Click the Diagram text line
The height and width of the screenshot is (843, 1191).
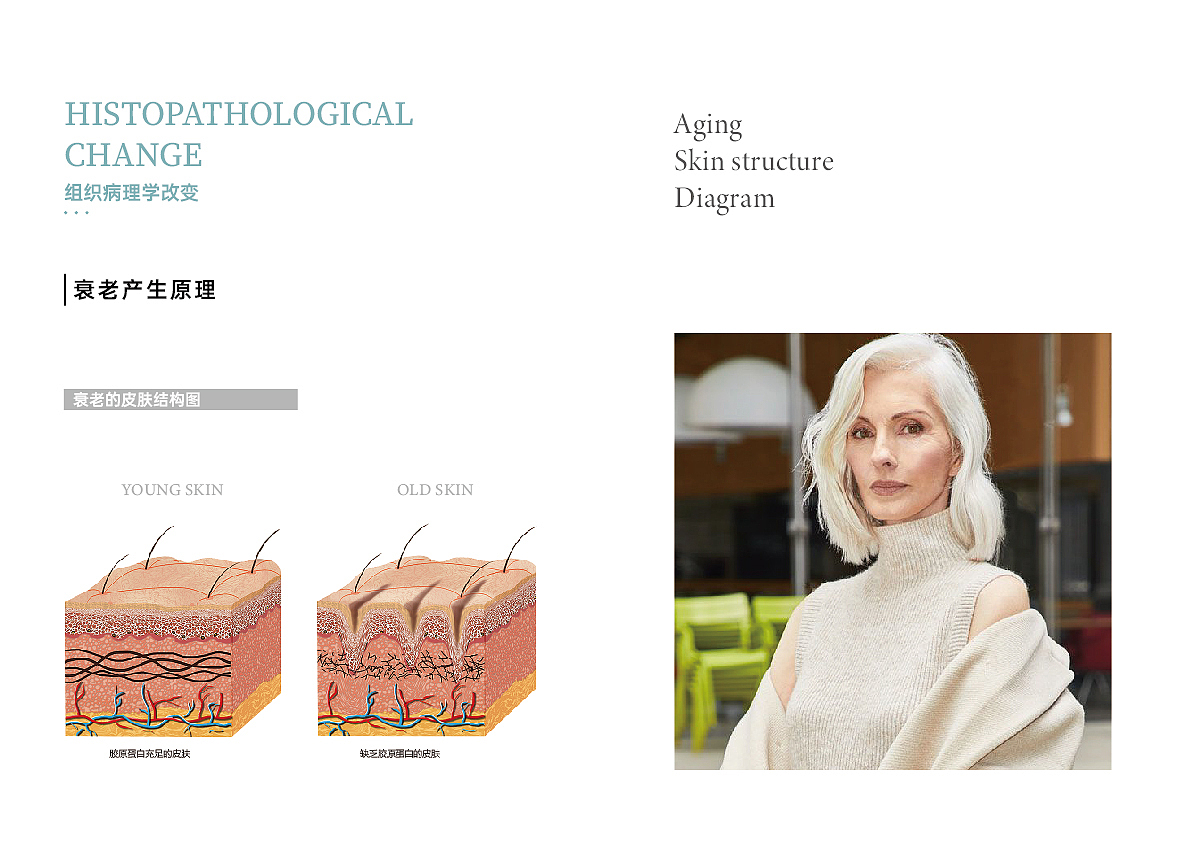point(725,199)
